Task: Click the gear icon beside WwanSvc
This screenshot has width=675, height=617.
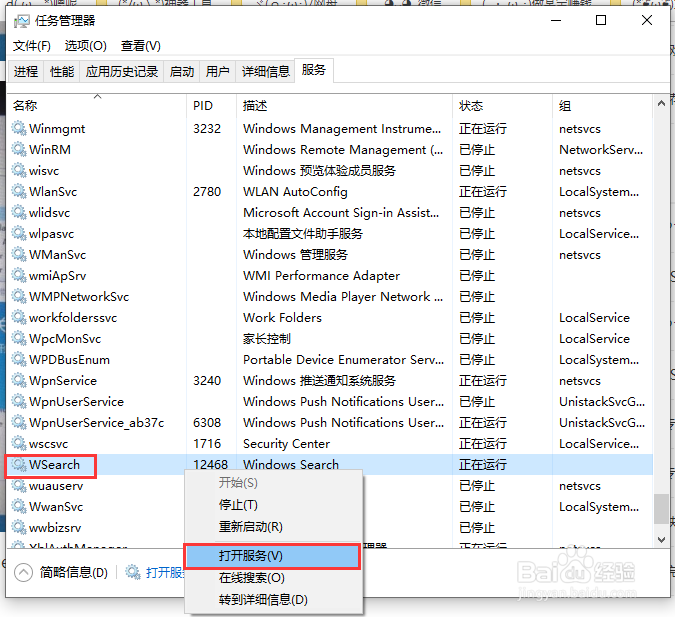Action: pyautogui.click(x=19, y=507)
